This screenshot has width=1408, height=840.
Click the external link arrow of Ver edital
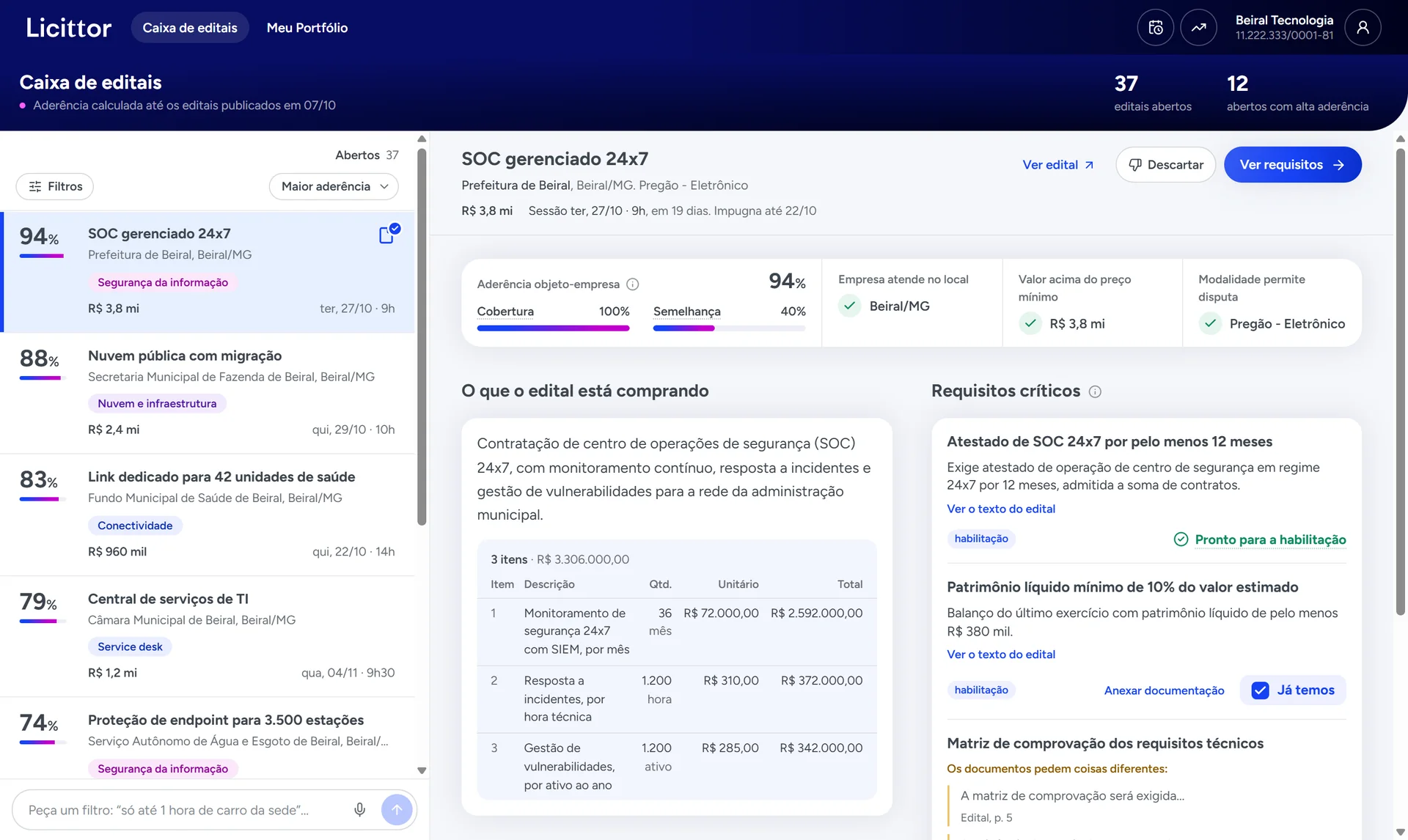(x=1089, y=165)
